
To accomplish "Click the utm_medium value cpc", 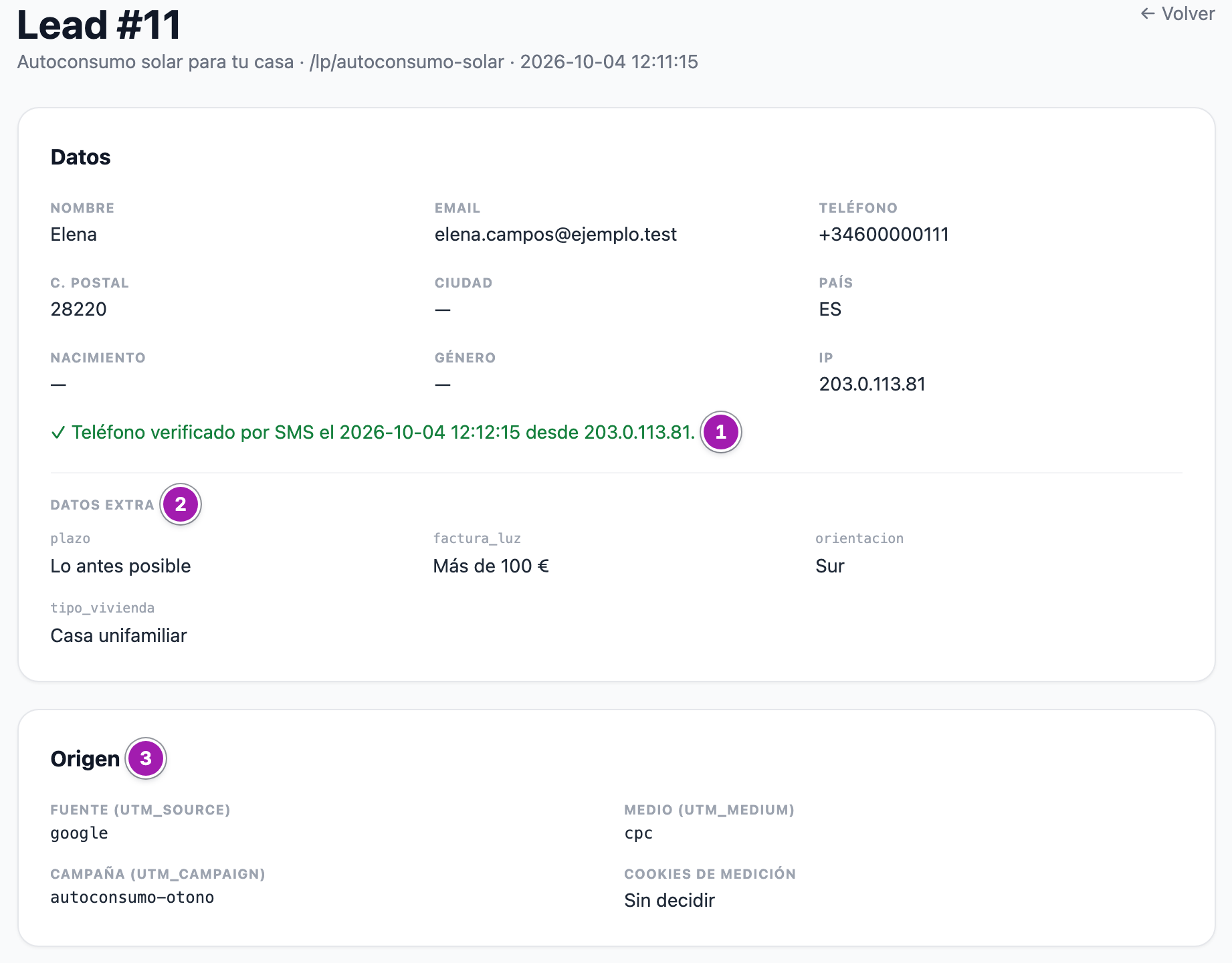I will [x=639, y=833].
